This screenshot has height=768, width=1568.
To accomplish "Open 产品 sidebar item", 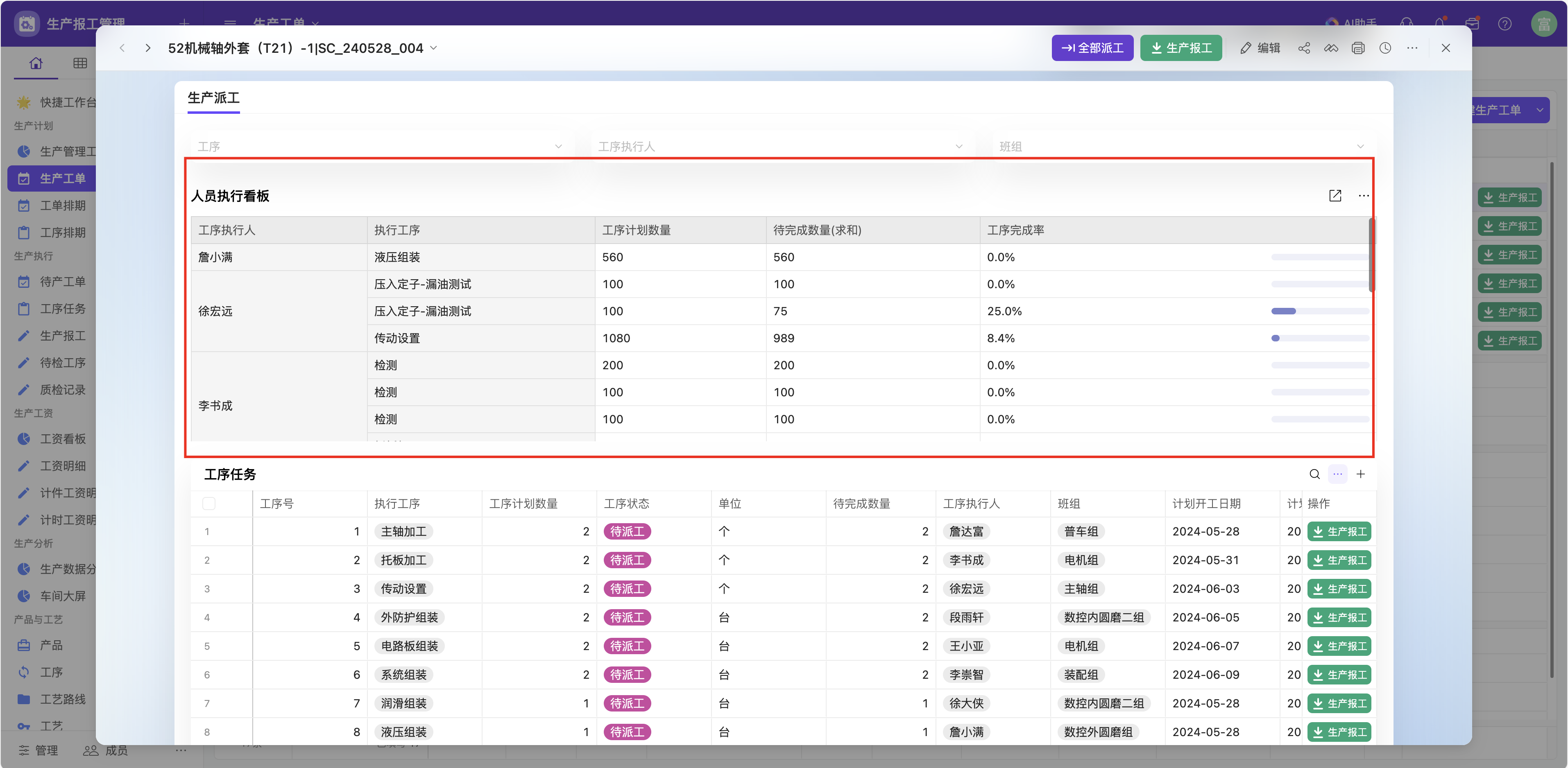I will pyautogui.click(x=51, y=645).
